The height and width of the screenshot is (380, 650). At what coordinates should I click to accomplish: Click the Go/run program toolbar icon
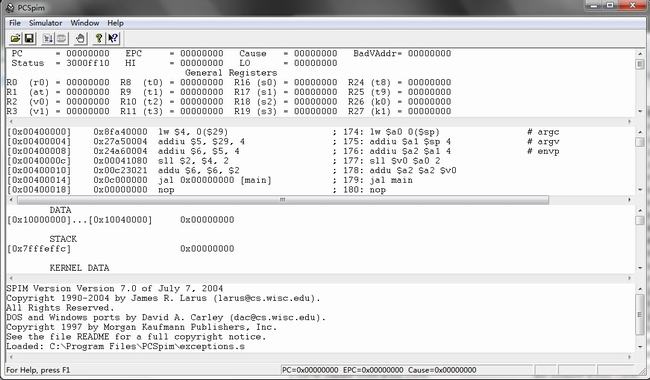point(48,39)
